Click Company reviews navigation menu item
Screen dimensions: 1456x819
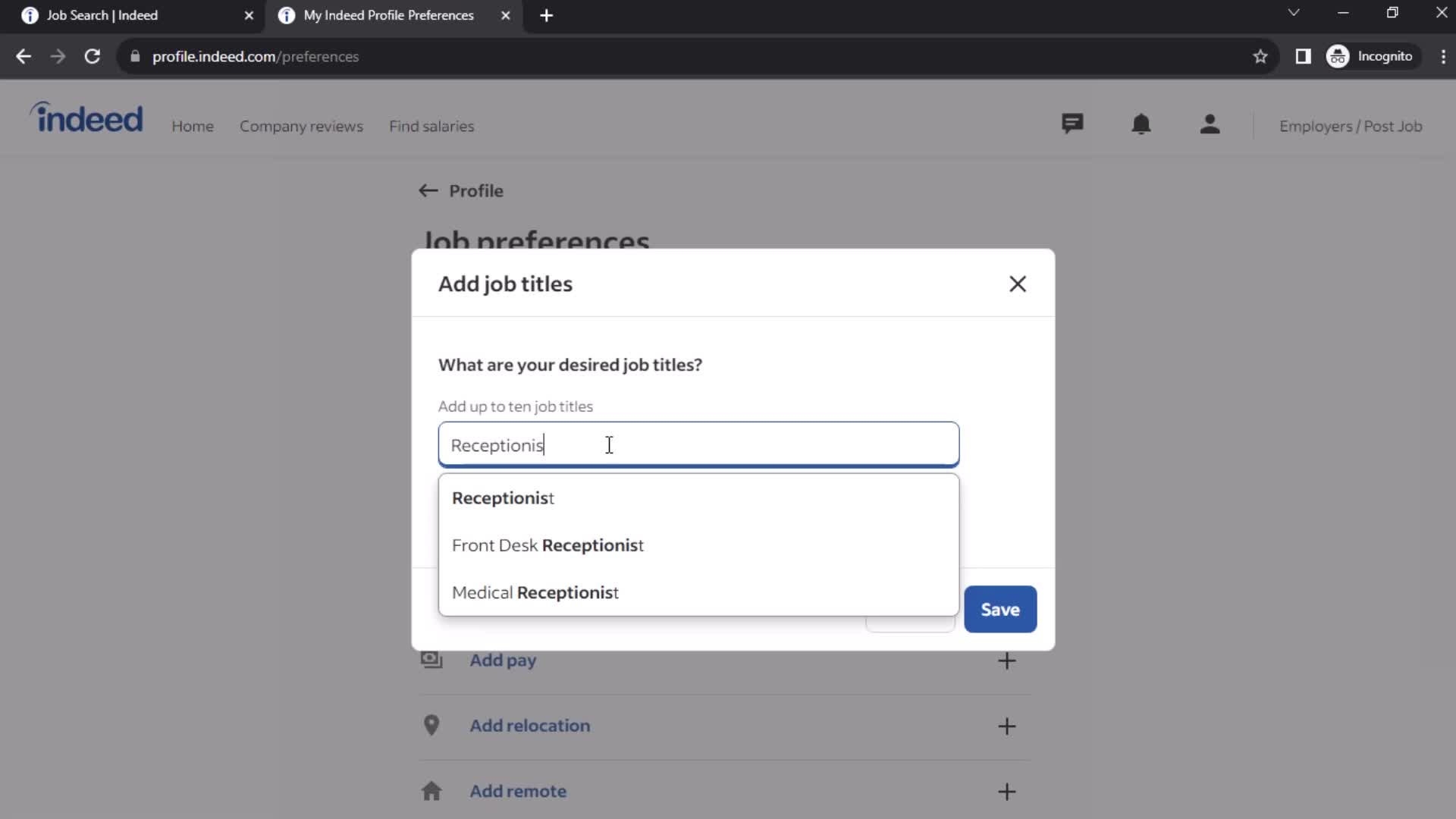click(301, 126)
